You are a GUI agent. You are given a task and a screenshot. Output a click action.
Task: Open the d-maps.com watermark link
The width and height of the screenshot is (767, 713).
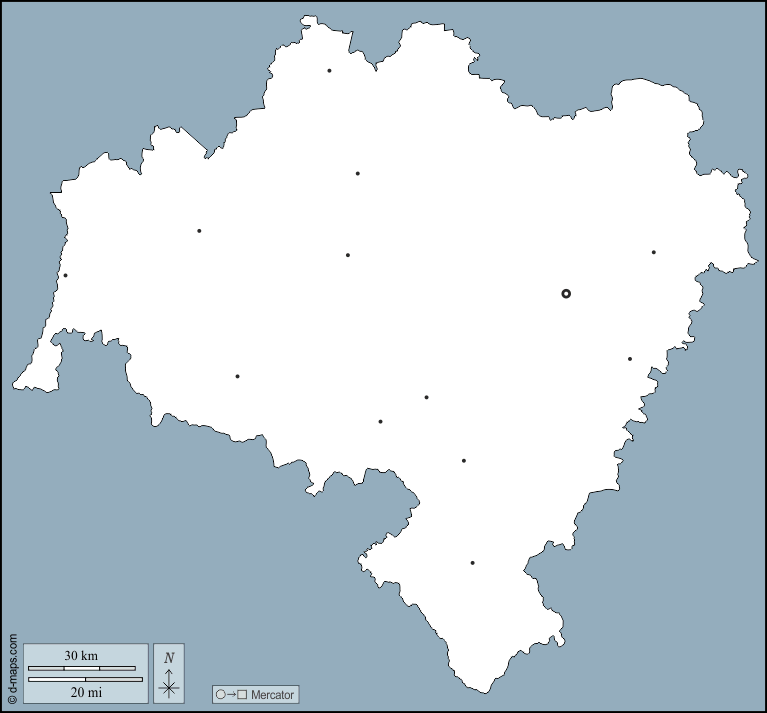tap(12, 668)
